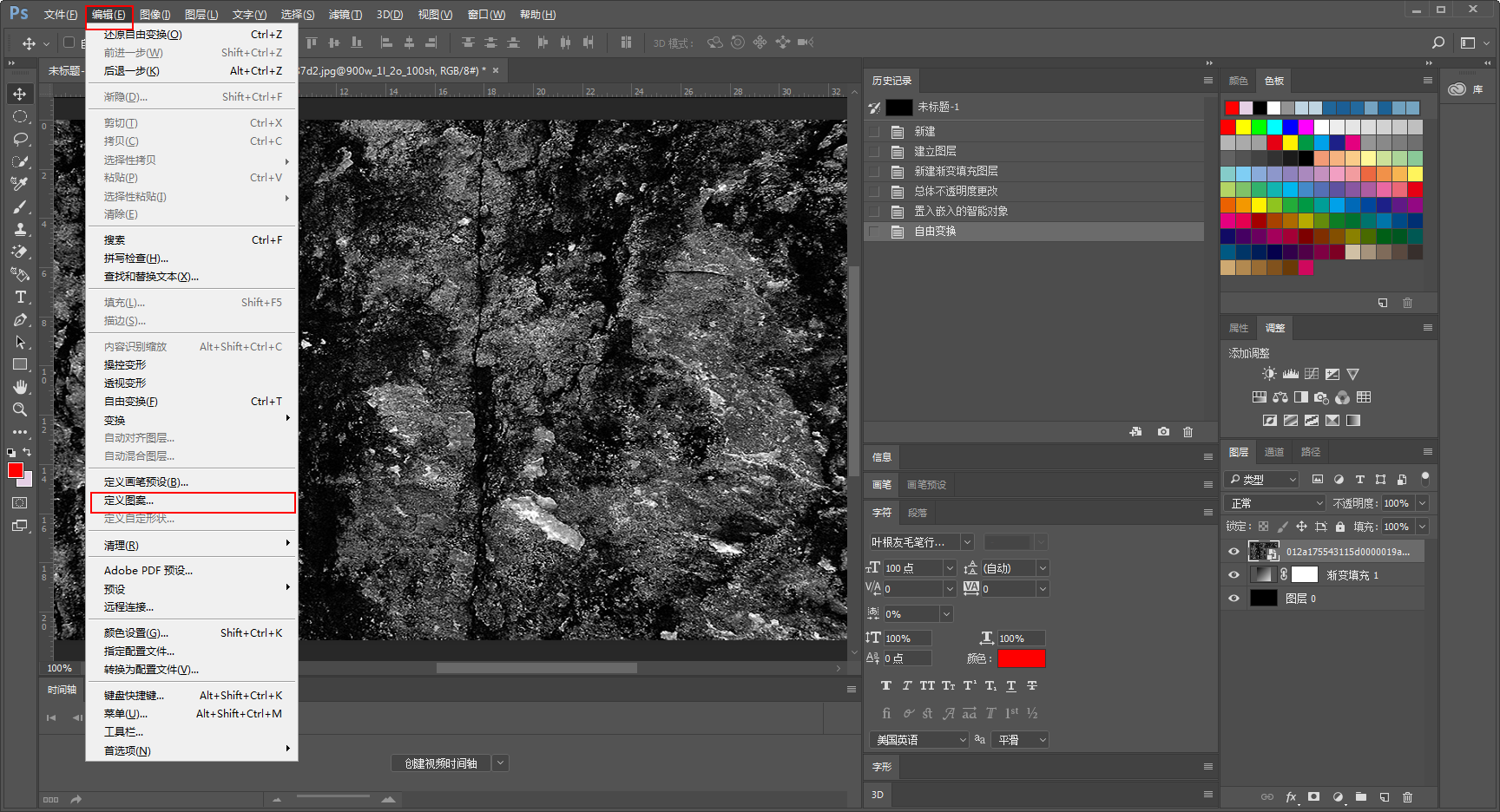Screen dimensions: 1500x812
Task: Add a Curves adjustment
Action: tap(1312, 374)
